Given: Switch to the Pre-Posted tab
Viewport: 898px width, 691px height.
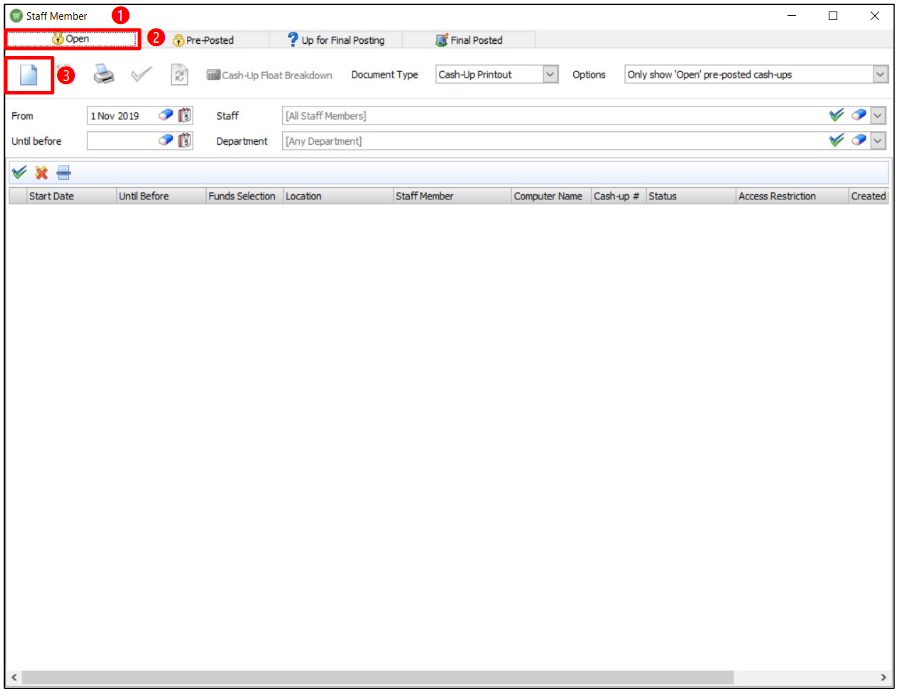Looking at the screenshot, I should click(x=203, y=40).
